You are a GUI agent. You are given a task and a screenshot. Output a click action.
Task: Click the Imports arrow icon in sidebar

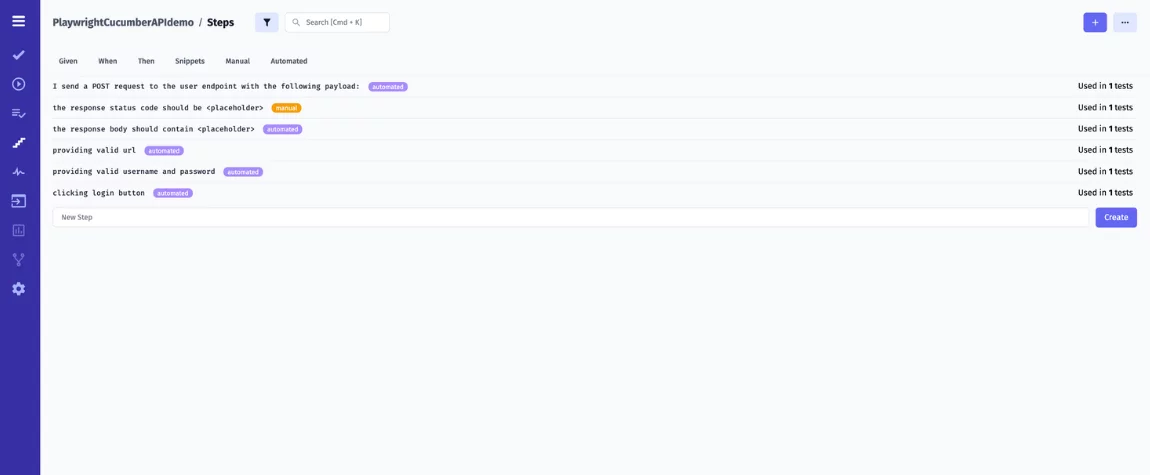tap(18, 201)
